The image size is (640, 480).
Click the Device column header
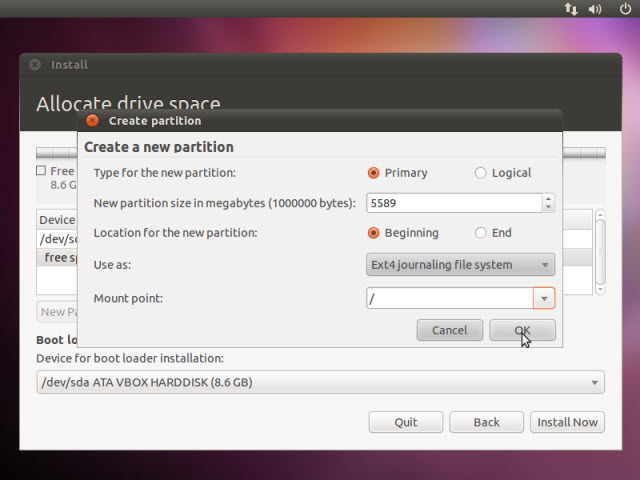tap(57, 220)
